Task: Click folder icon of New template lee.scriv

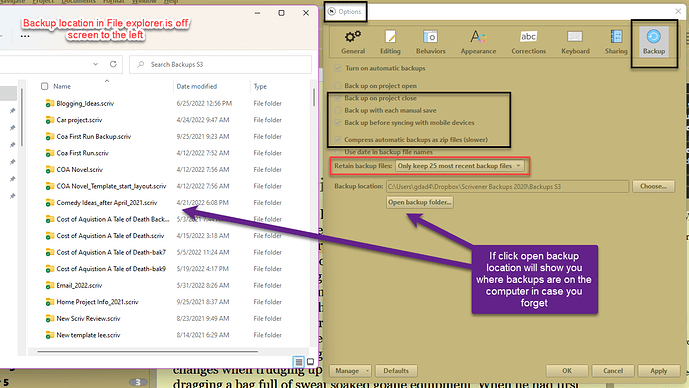Action: pyautogui.click(x=50, y=335)
